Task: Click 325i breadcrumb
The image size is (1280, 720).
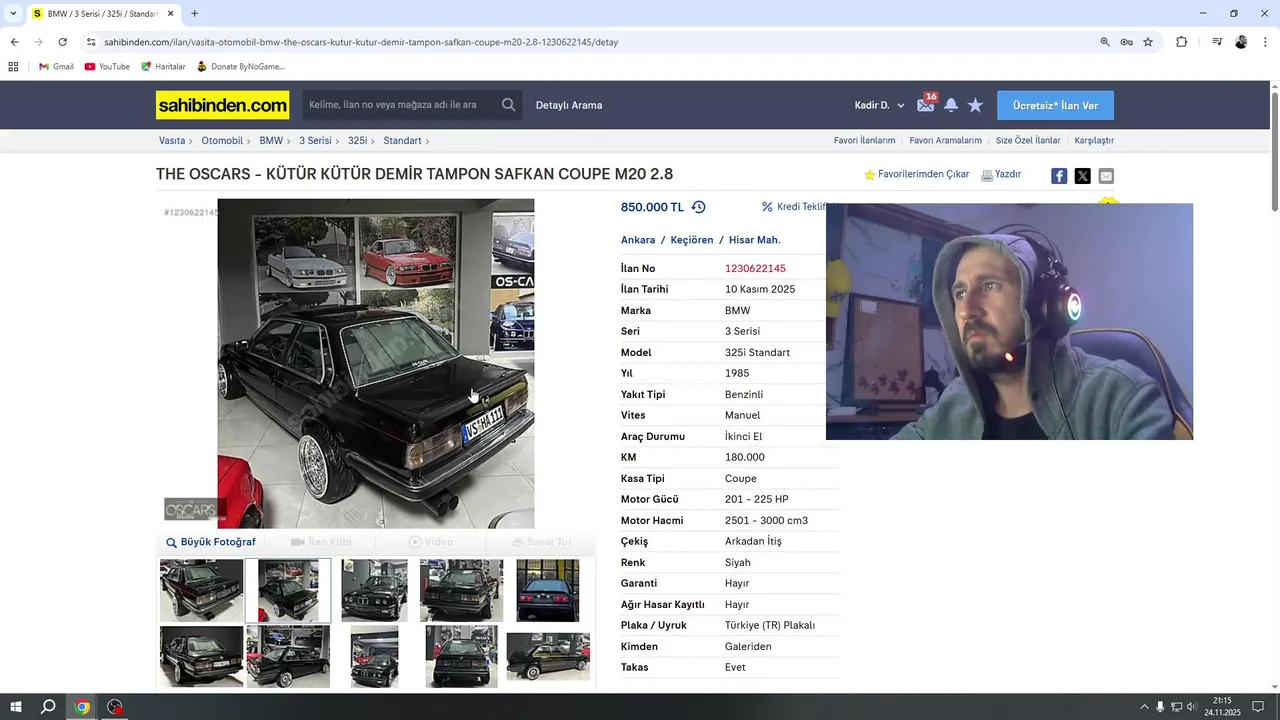Action: (x=357, y=141)
